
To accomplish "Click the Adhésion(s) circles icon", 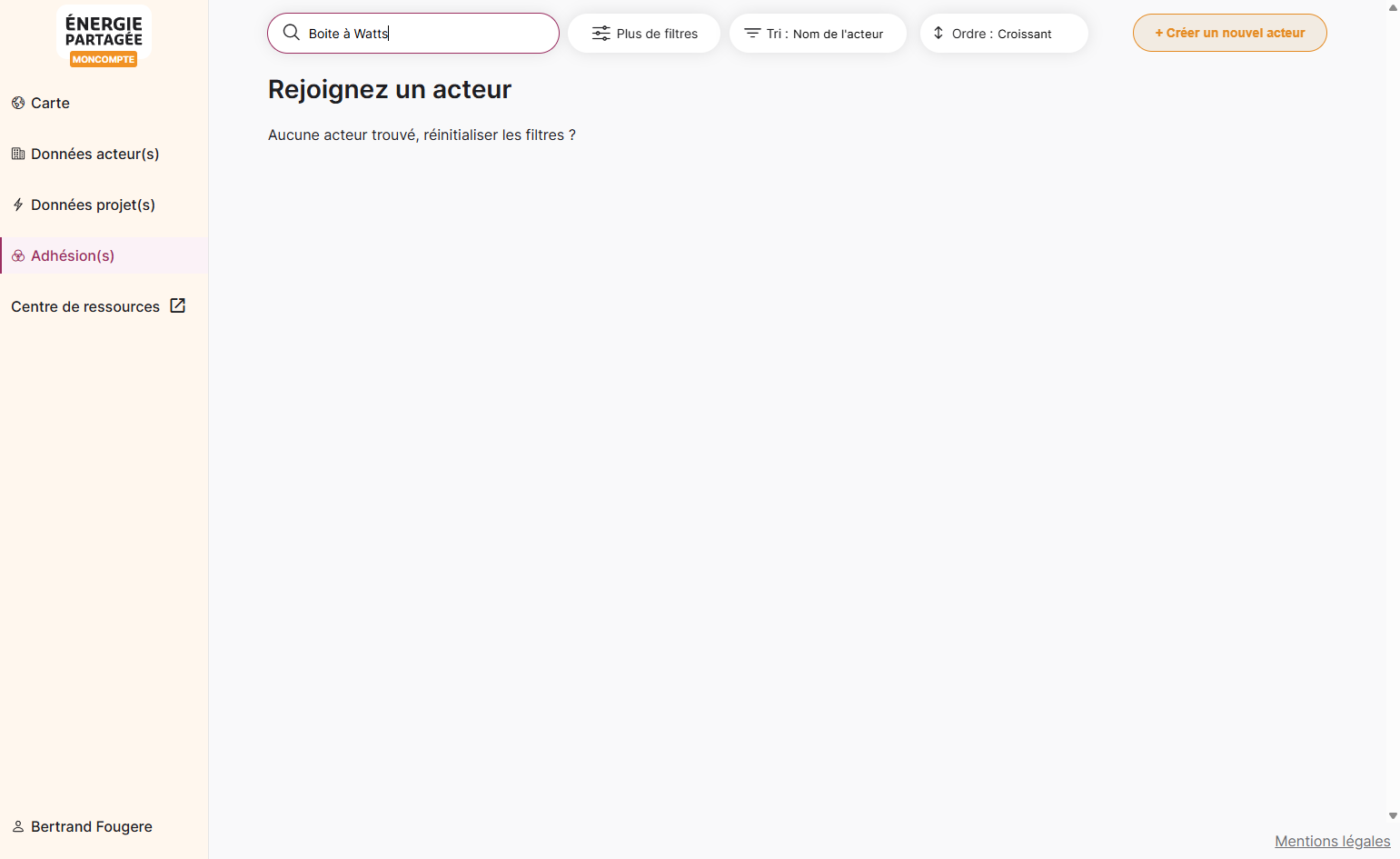I will click(x=18, y=255).
